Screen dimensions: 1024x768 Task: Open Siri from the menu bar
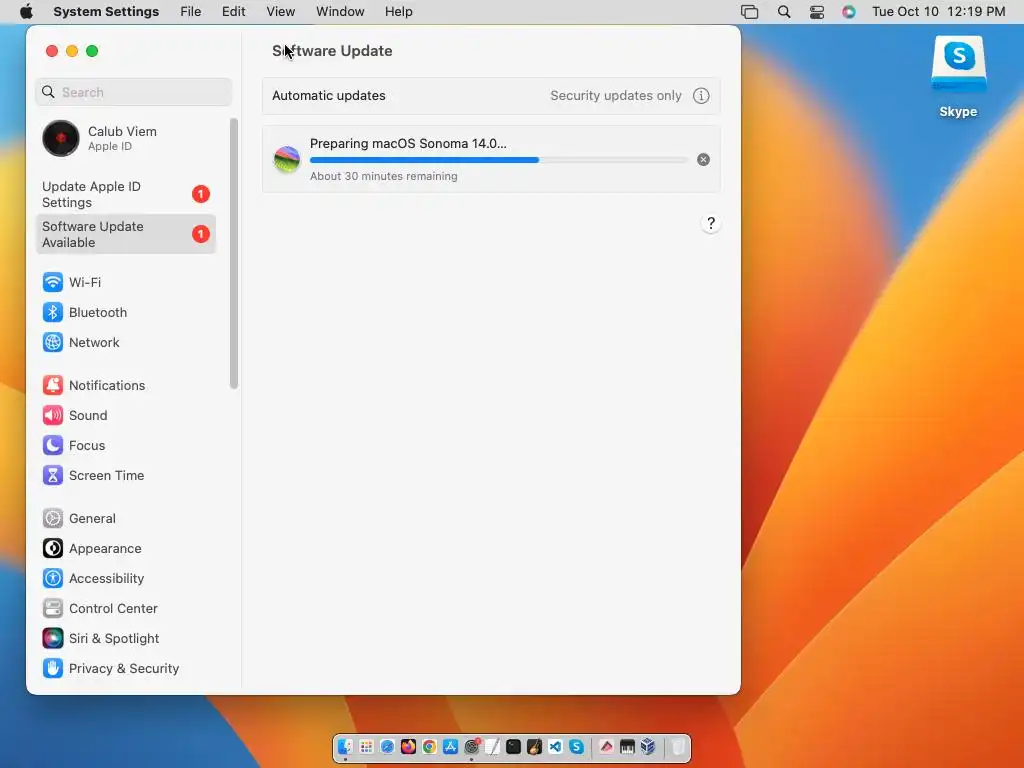click(x=848, y=12)
